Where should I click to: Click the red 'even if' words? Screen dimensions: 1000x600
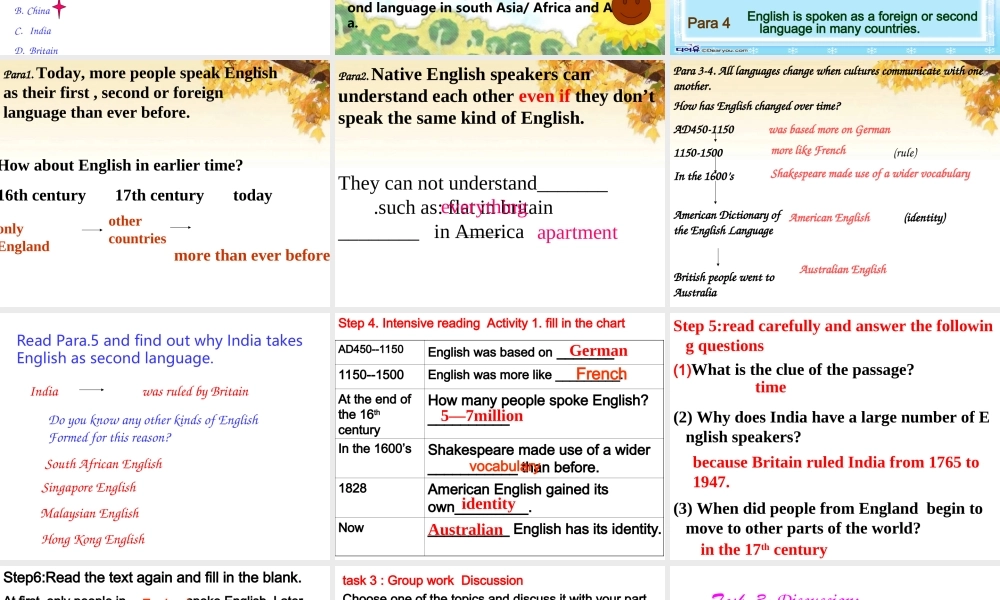pyautogui.click(x=545, y=96)
